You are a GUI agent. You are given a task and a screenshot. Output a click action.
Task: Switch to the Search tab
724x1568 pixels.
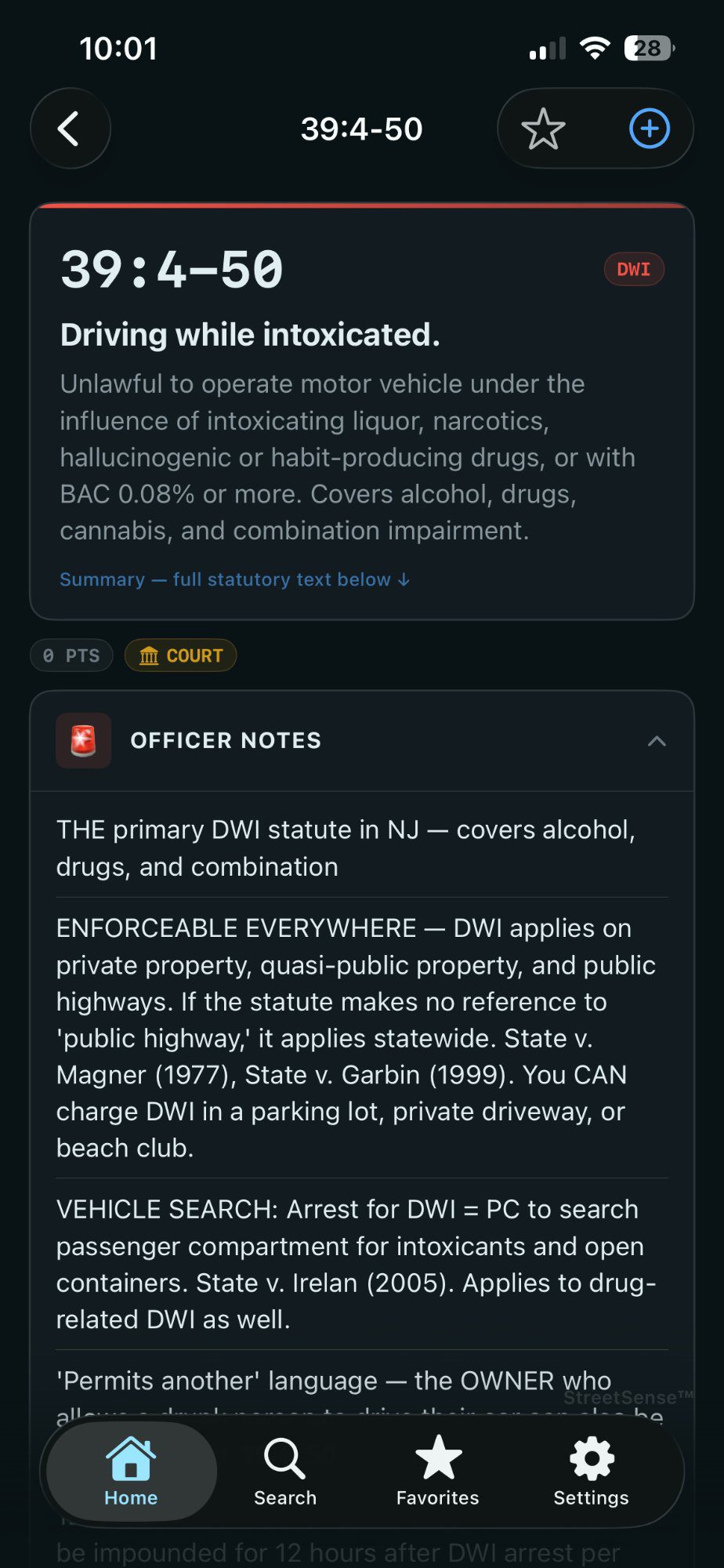[x=284, y=1472]
